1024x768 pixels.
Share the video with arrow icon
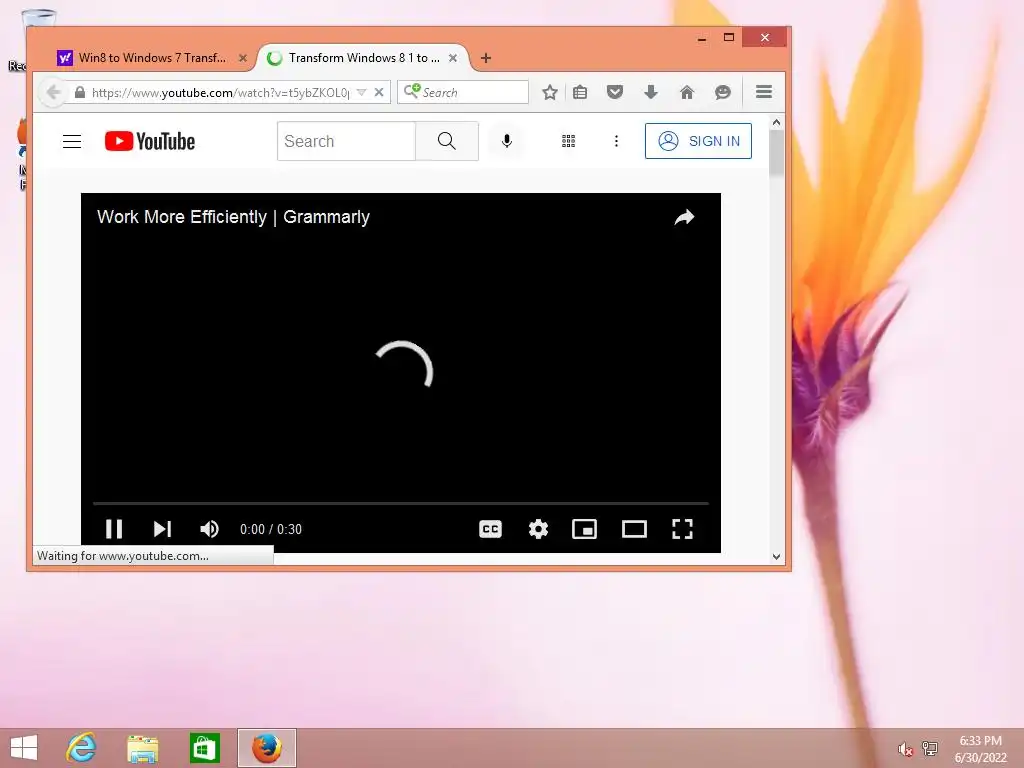[684, 217]
